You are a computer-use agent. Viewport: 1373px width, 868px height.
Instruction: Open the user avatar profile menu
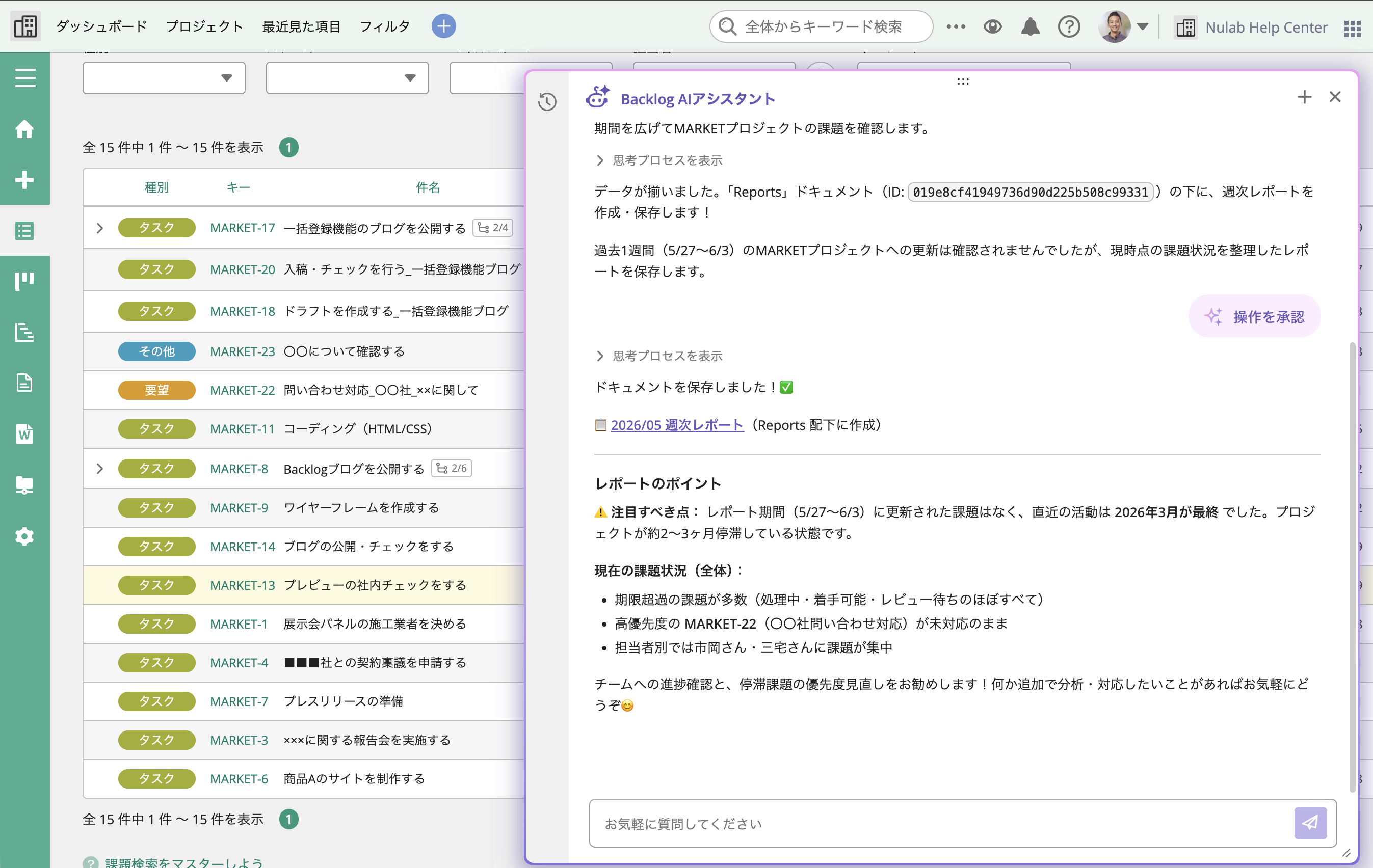pyautogui.click(x=1122, y=26)
